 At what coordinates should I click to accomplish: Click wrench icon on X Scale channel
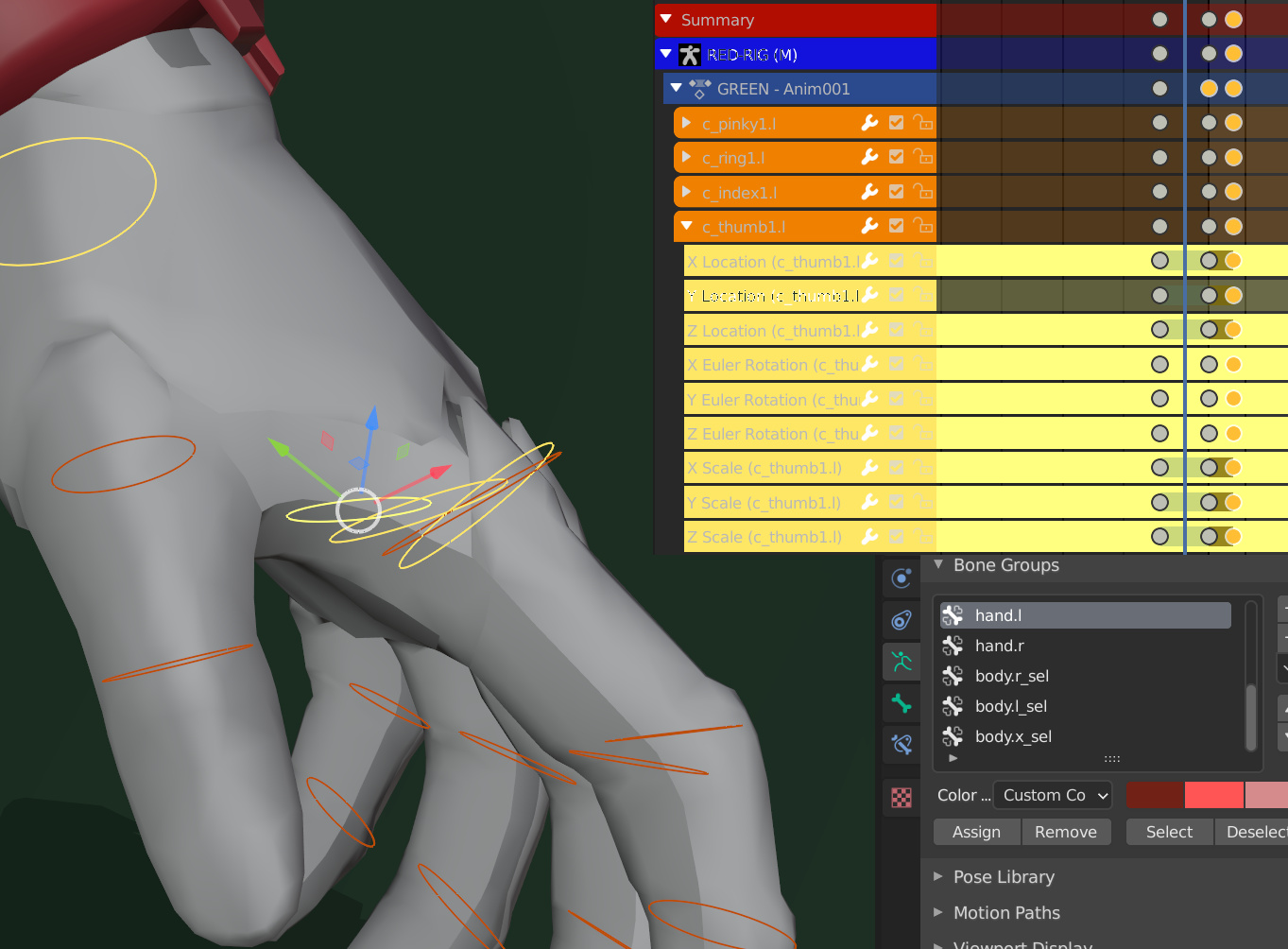870,468
